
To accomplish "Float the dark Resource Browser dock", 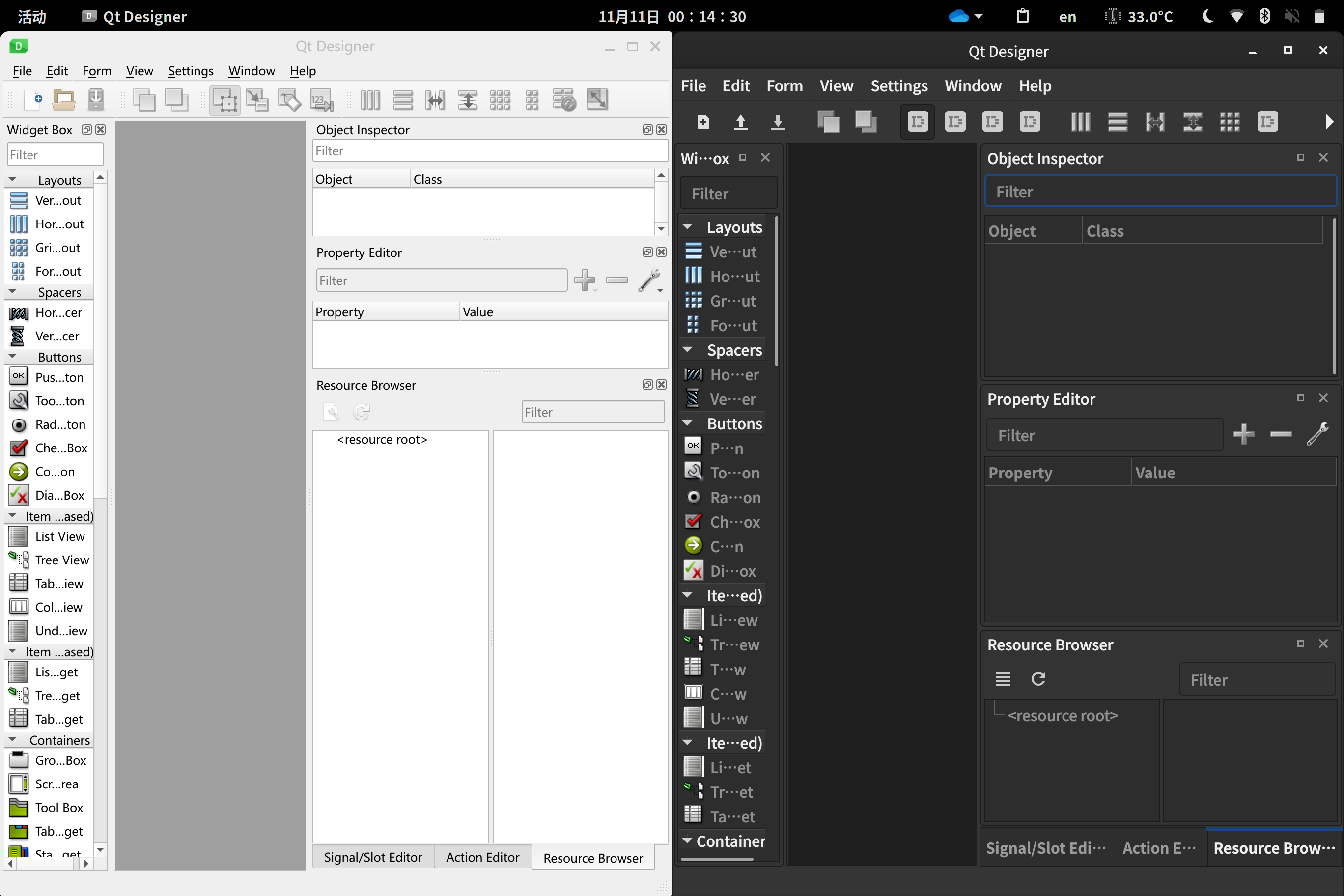I will [x=1301, y=644].
